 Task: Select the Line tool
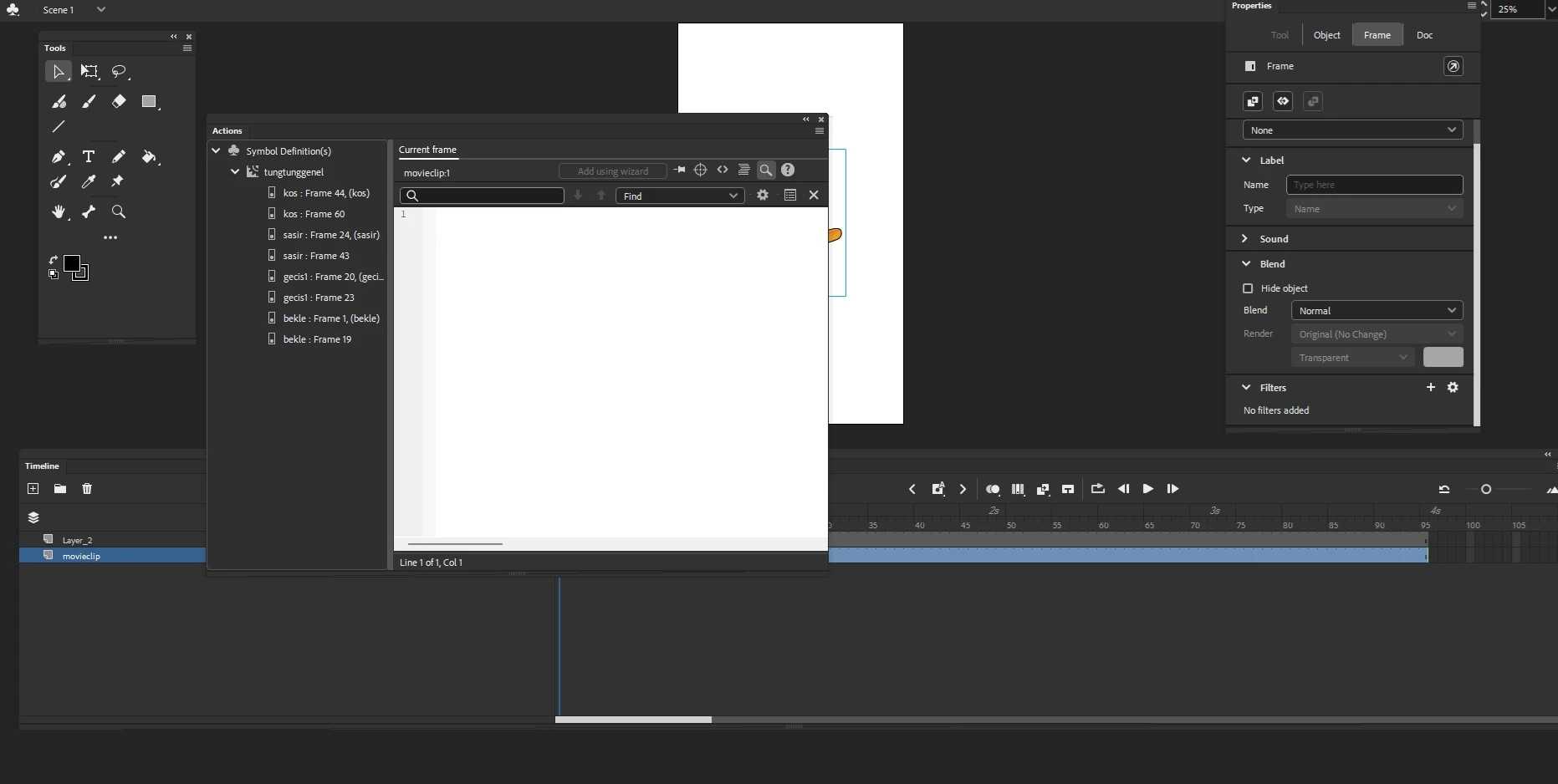click(59, 127)
